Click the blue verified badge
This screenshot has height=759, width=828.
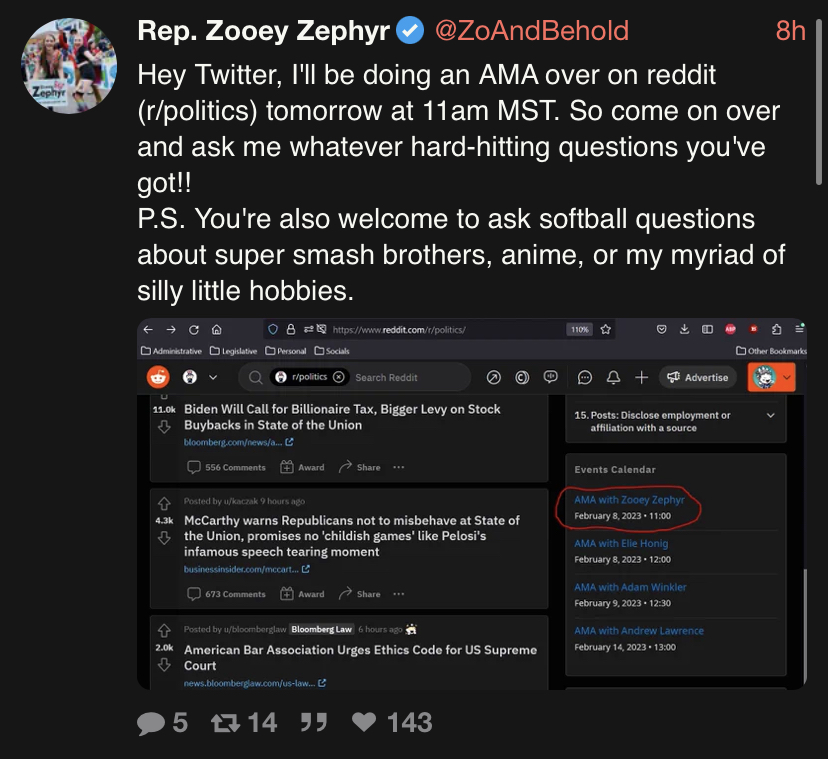click(410, 31)
